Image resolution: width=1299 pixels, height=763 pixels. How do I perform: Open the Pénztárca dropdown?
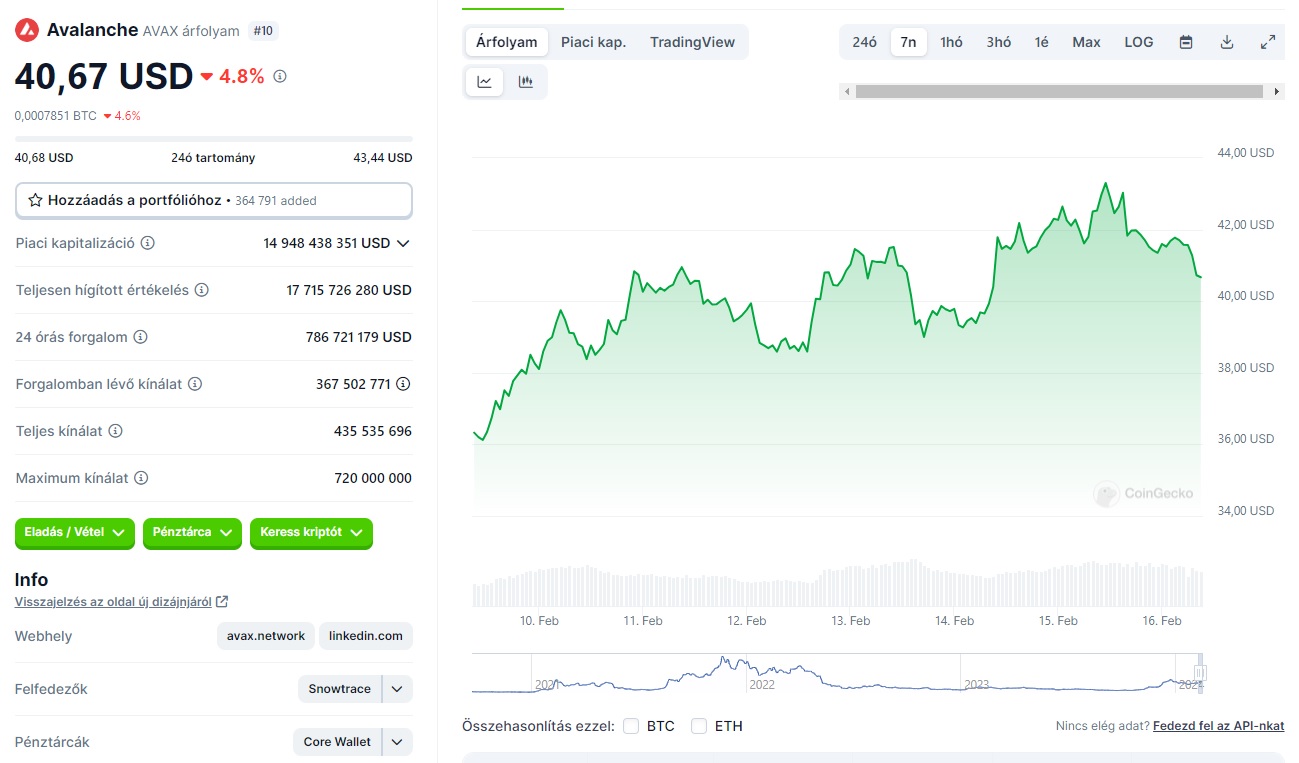[193, 533]
